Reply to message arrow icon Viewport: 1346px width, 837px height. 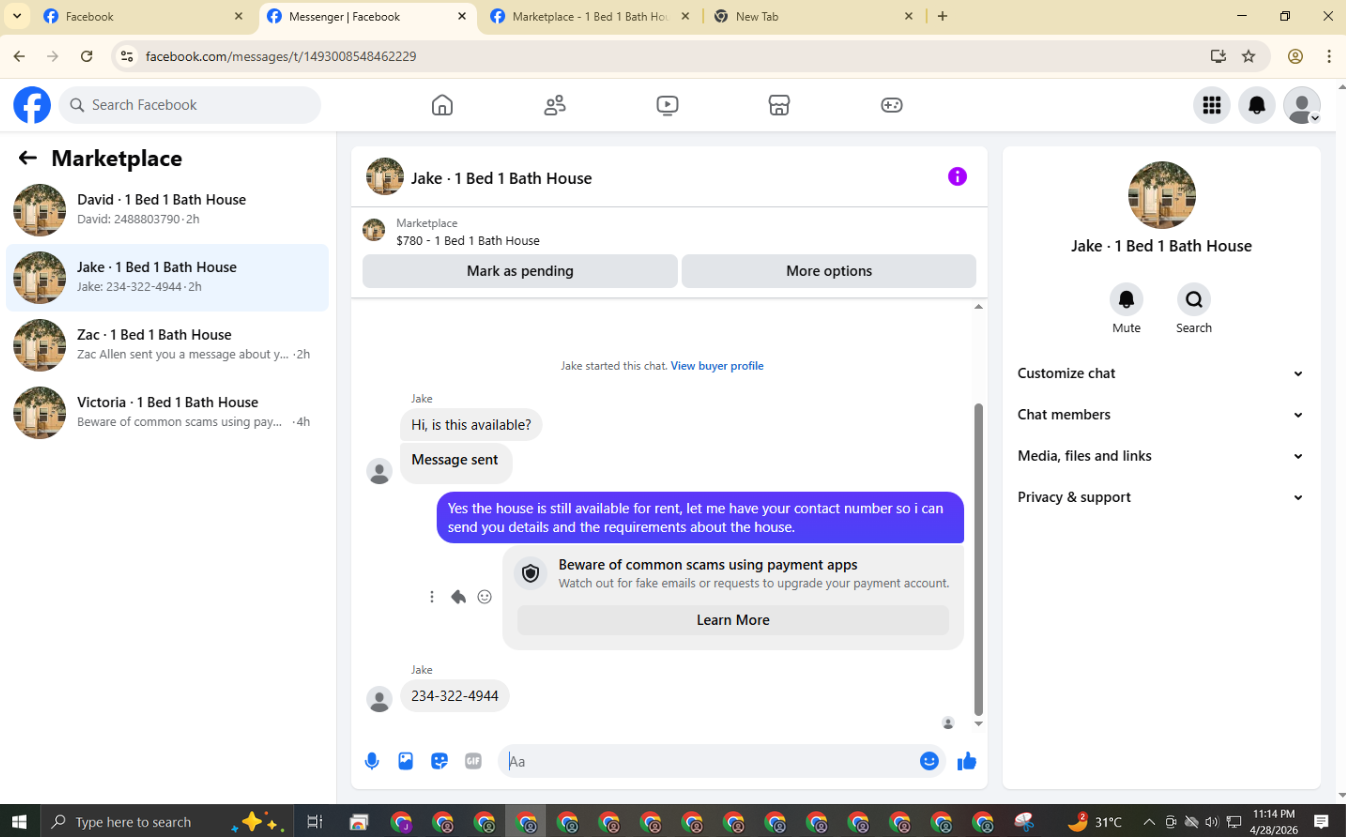tap(458, 597)
